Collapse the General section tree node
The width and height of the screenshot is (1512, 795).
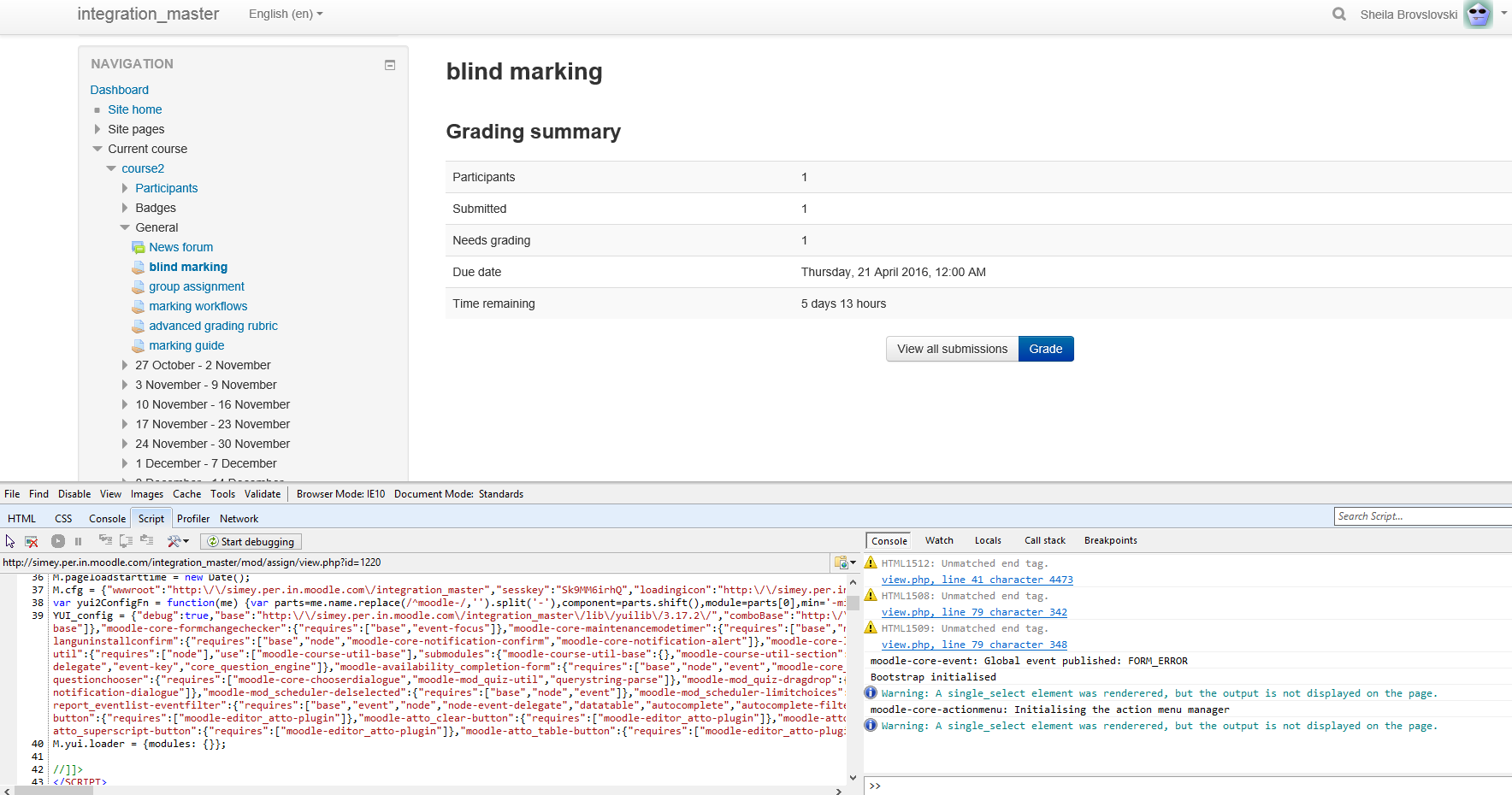(124, 227)
